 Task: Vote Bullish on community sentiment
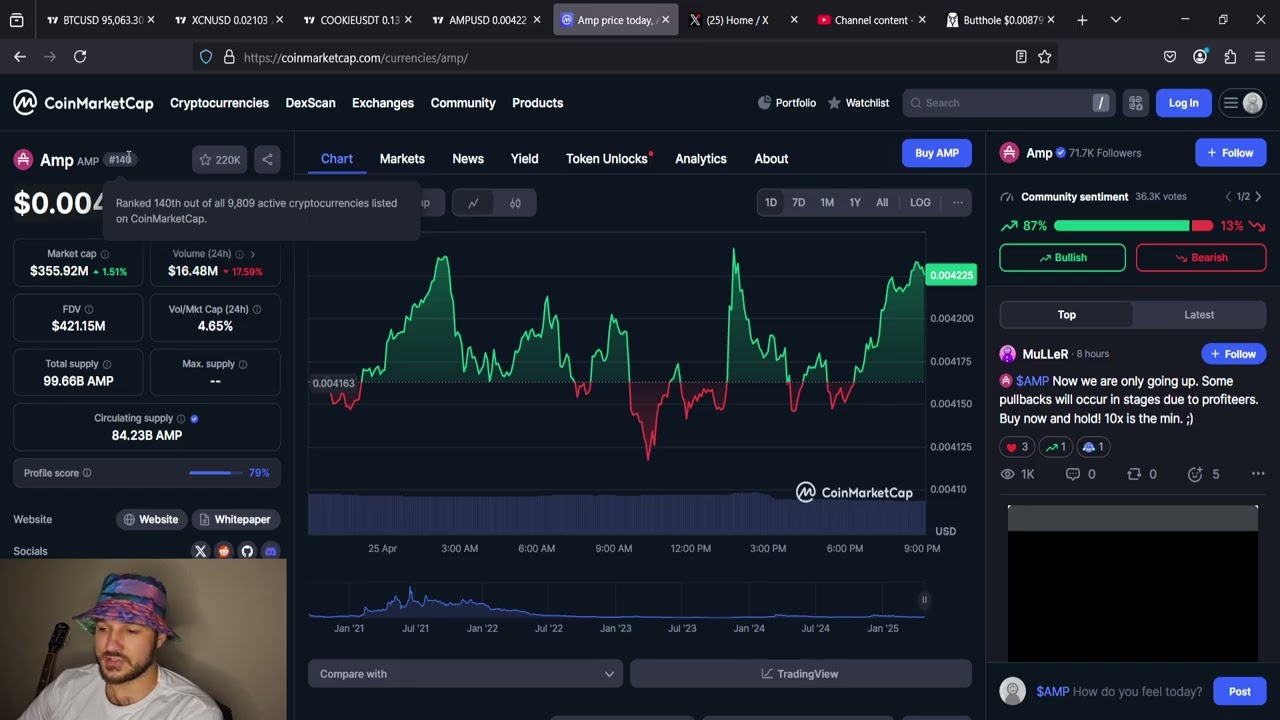coord(1062,258)
